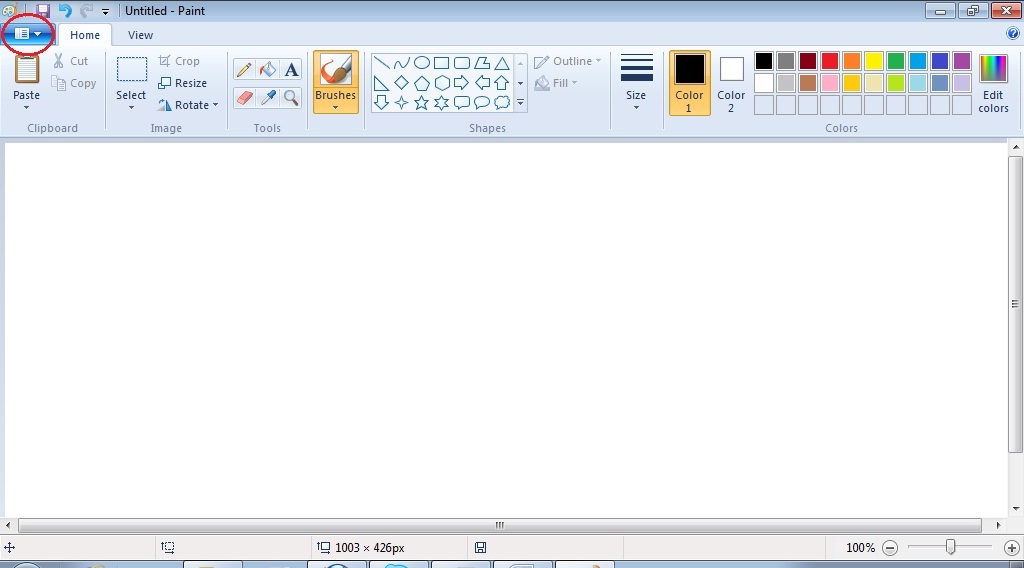Select the Eraser tool
Screen dimensions: 1024x568
coord(244,98)
